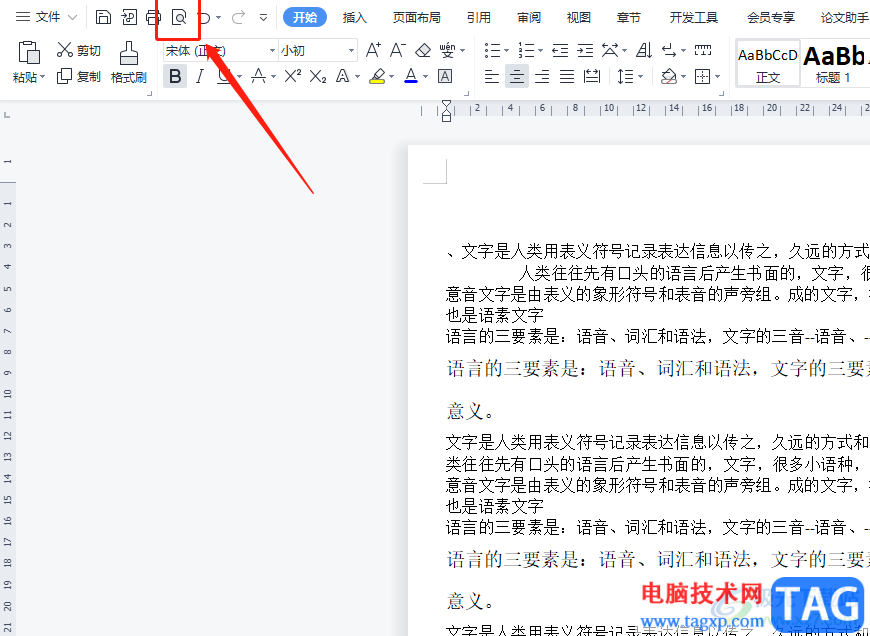Open font color dropdown arrow

tap(426, 77)
